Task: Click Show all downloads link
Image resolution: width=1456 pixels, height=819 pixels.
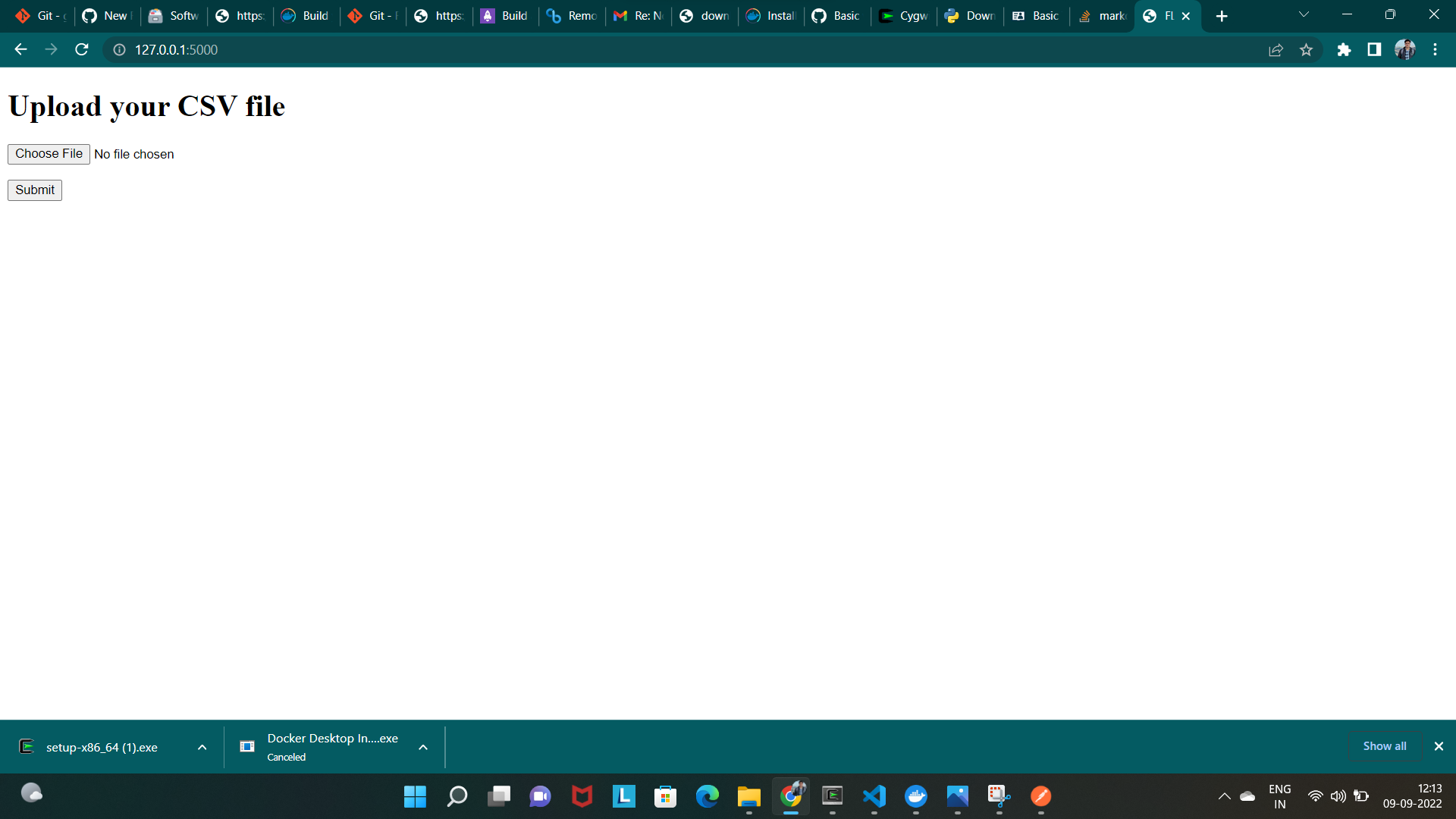Action: click(1384, 746)
